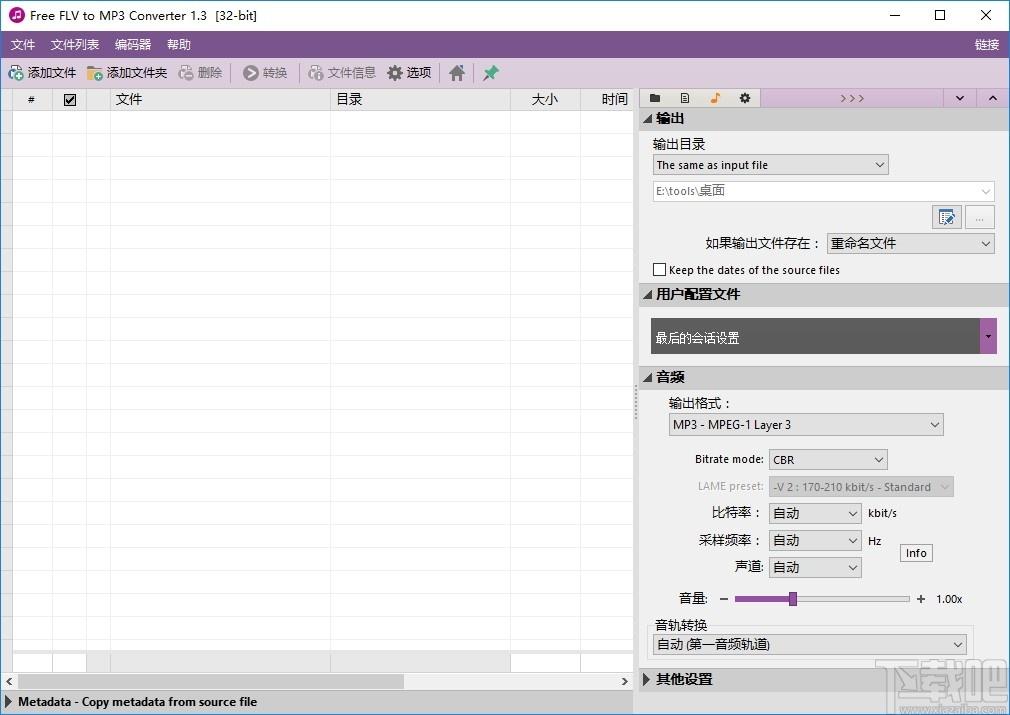Click the Info button
Screen dimensions: 1010x715
coord(916,553)
